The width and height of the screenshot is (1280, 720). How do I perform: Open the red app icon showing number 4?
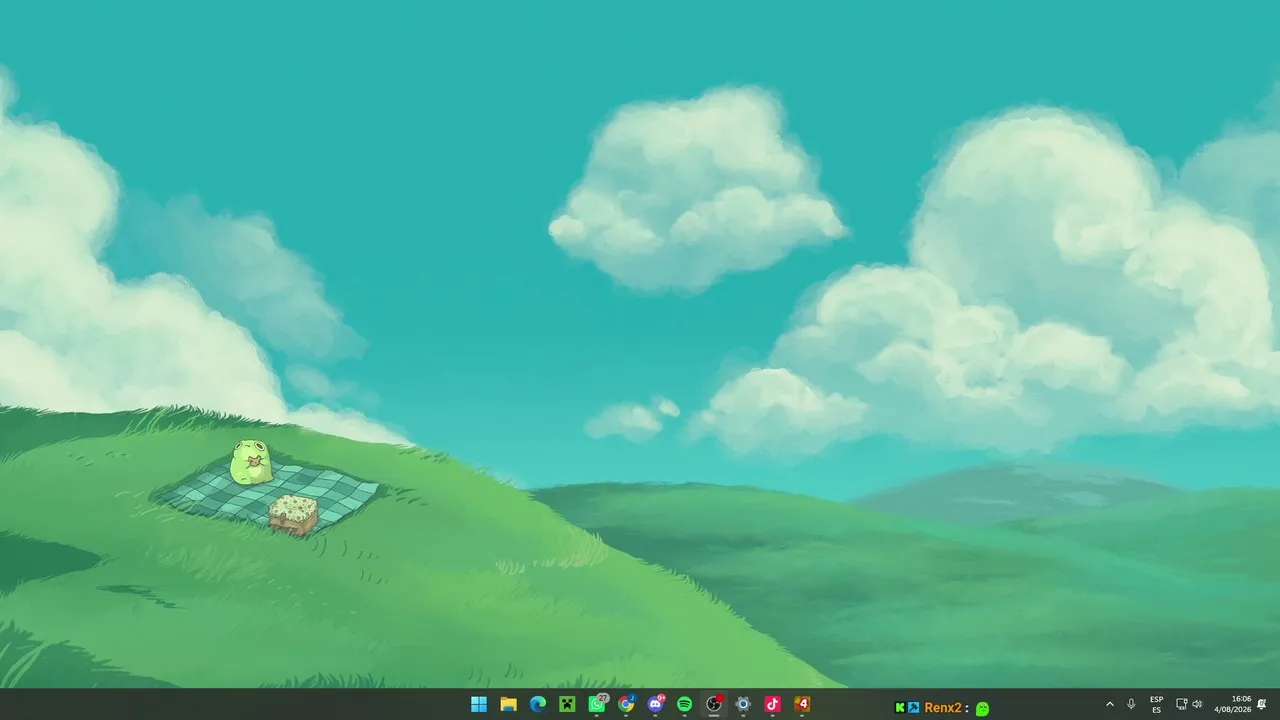coord(802,704)
